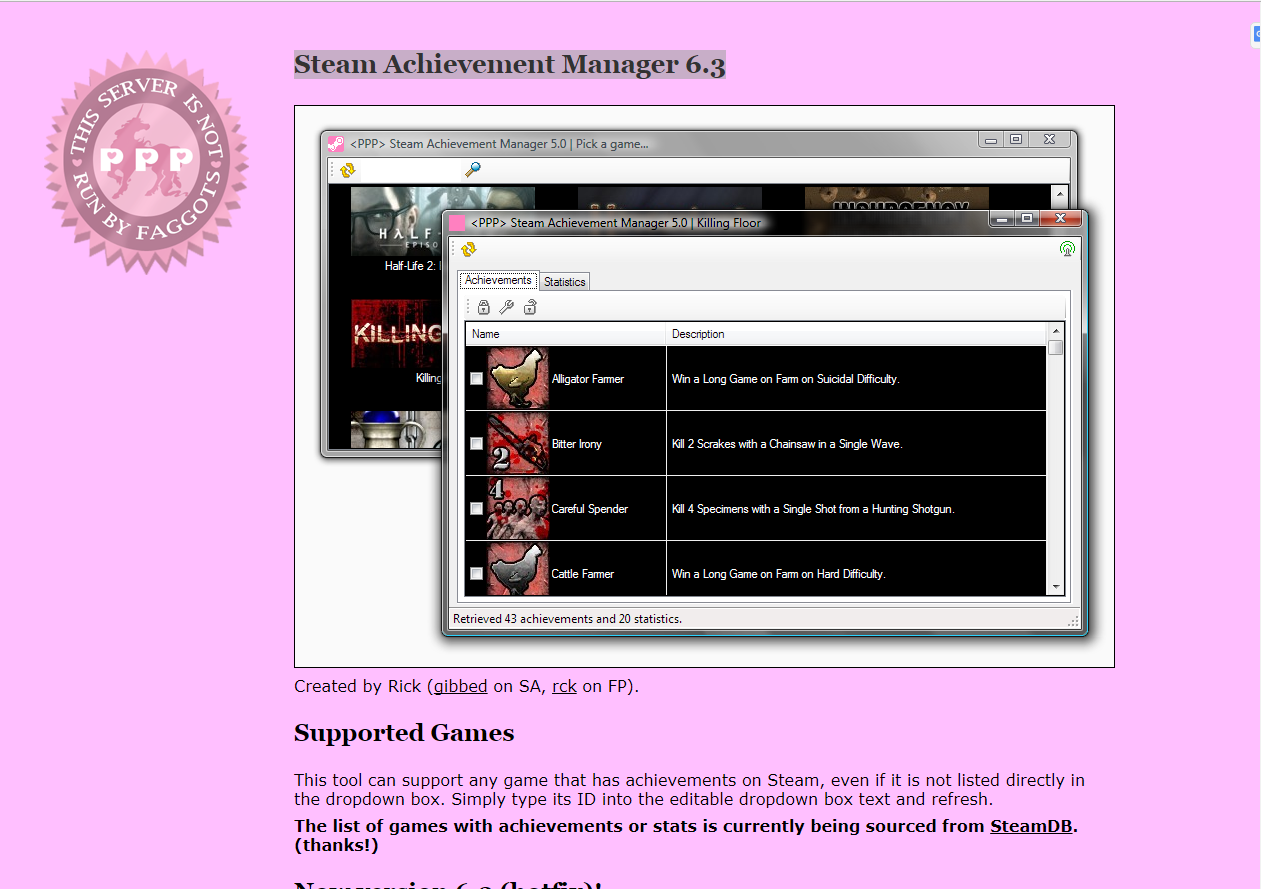Click the refresh icon in the Pick a game window
The height and width of the screenshot is (889, 1261).
[348, 170]
